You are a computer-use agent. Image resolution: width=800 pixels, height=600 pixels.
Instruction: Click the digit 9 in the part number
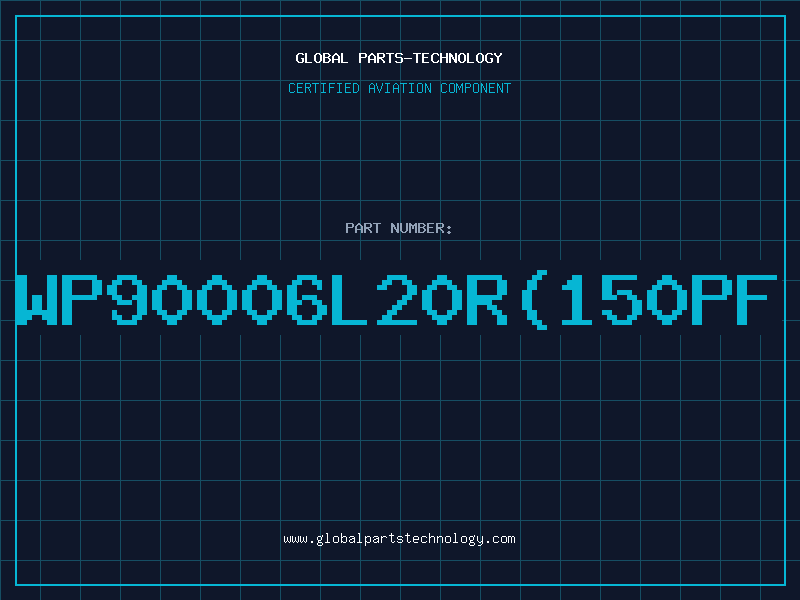pyautogui.click(x=128, y=300)
